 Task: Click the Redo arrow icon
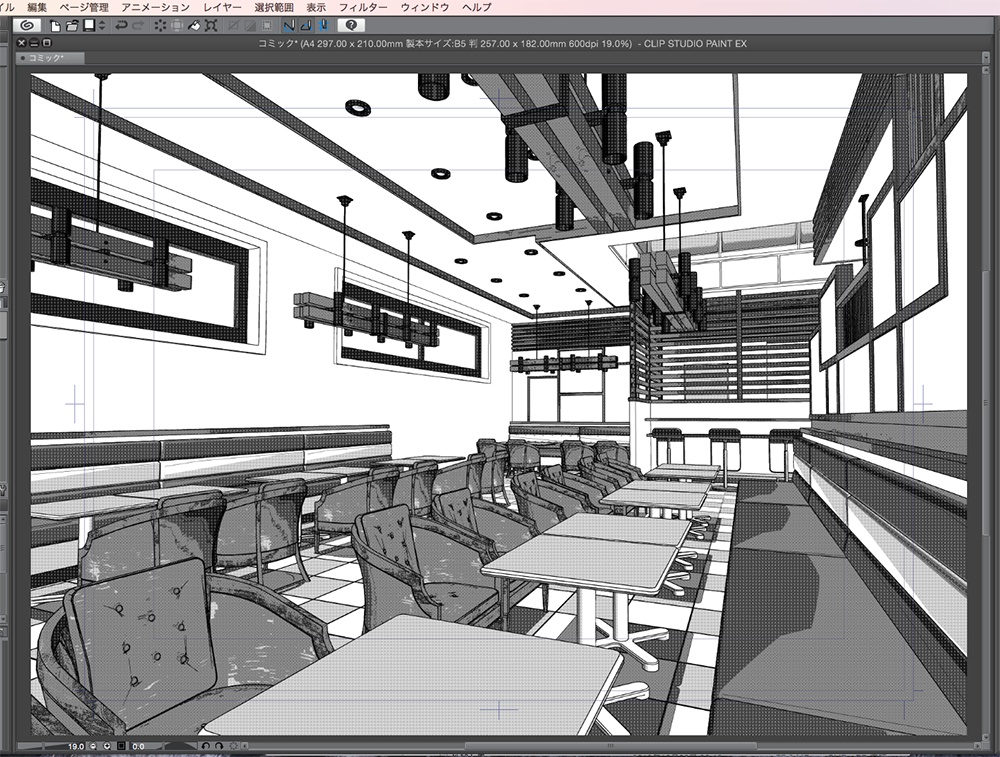(138, 26)
